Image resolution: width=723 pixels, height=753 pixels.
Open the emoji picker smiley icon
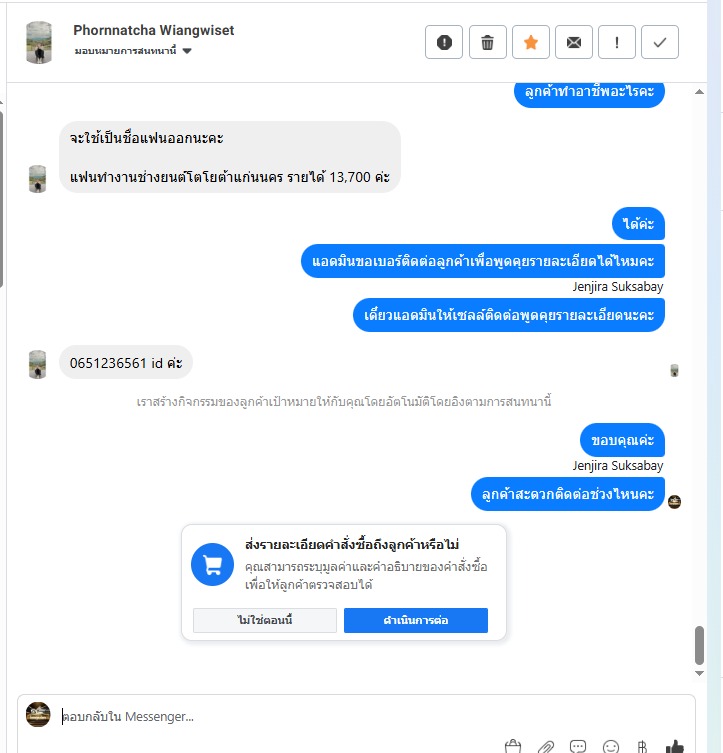(x=611, y=747)
